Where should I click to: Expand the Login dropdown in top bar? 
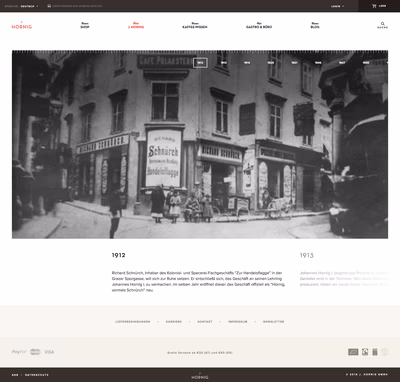pyautogui.click(x=337, y=6)
